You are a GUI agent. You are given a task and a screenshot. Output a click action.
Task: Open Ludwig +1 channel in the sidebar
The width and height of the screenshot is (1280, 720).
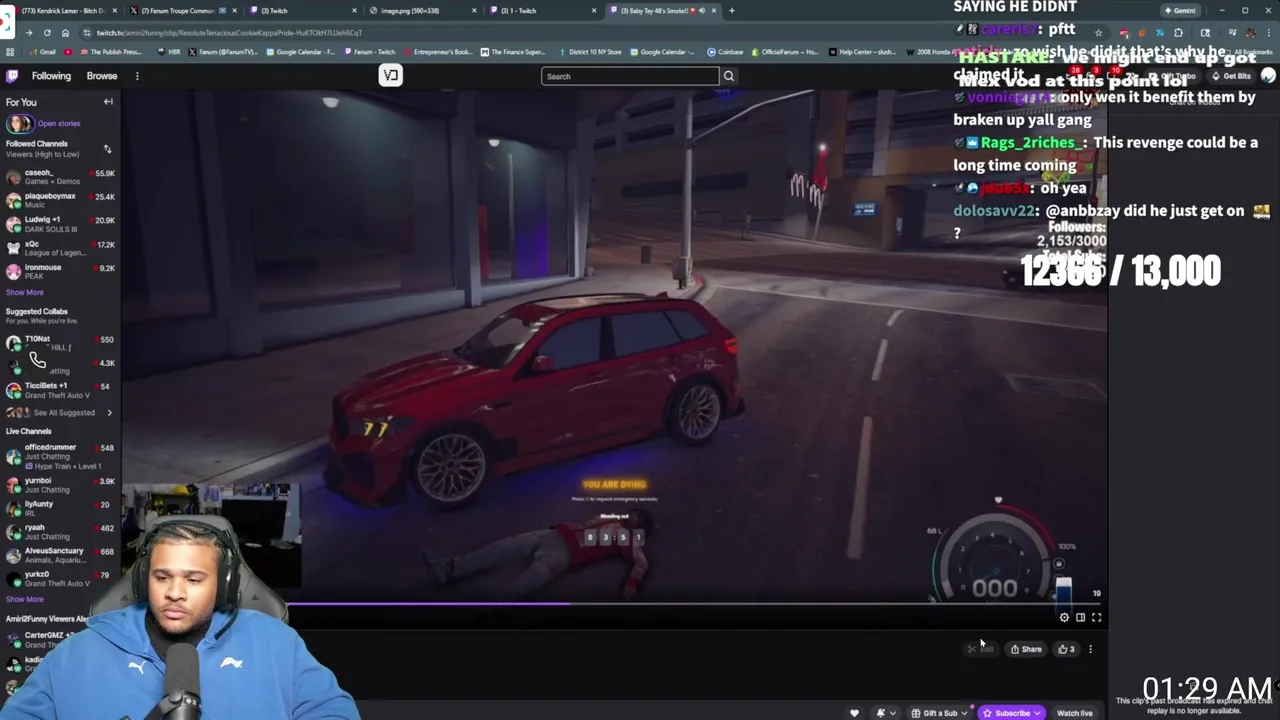60,224
